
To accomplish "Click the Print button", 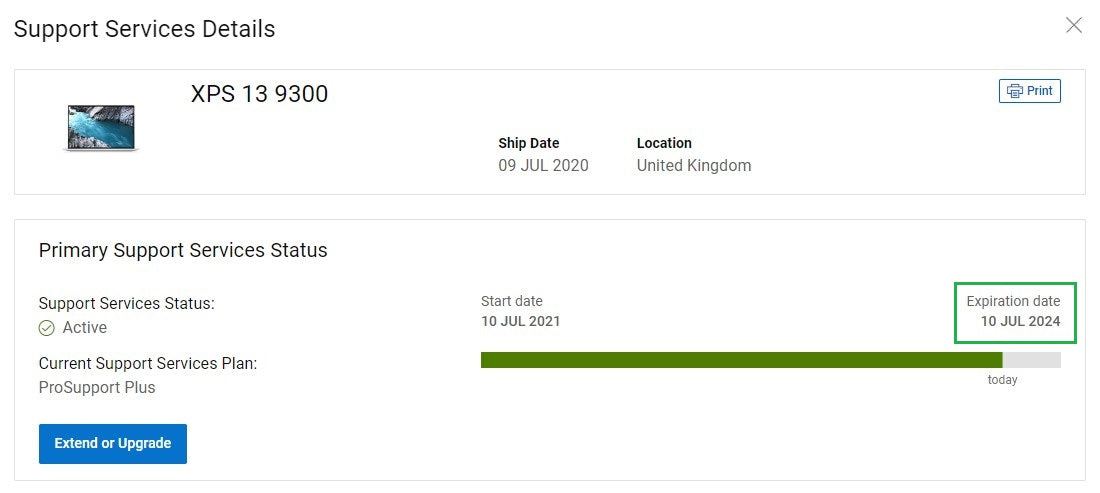I will pyautogui.click(x=1029, y=91).
